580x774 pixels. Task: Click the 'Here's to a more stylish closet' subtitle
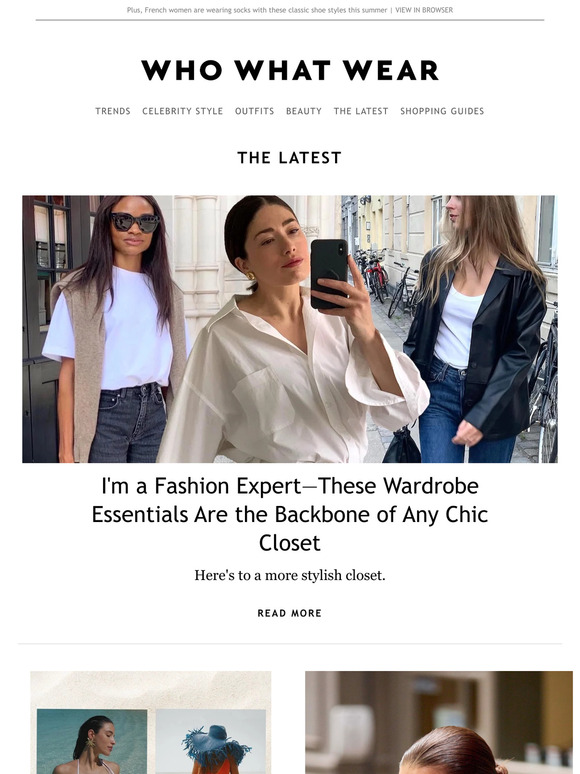pyautogui.click(x=290, y=575)
